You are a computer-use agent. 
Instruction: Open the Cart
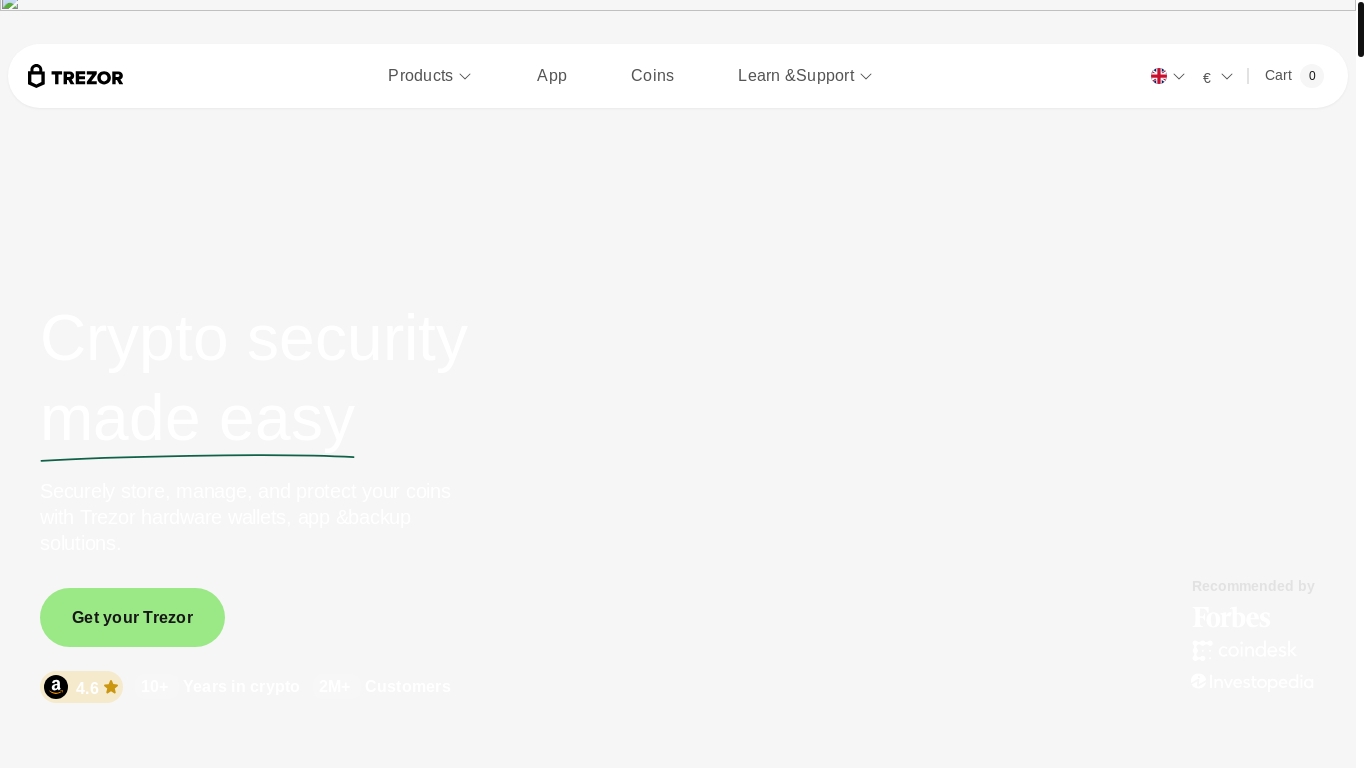(1294, 76)
